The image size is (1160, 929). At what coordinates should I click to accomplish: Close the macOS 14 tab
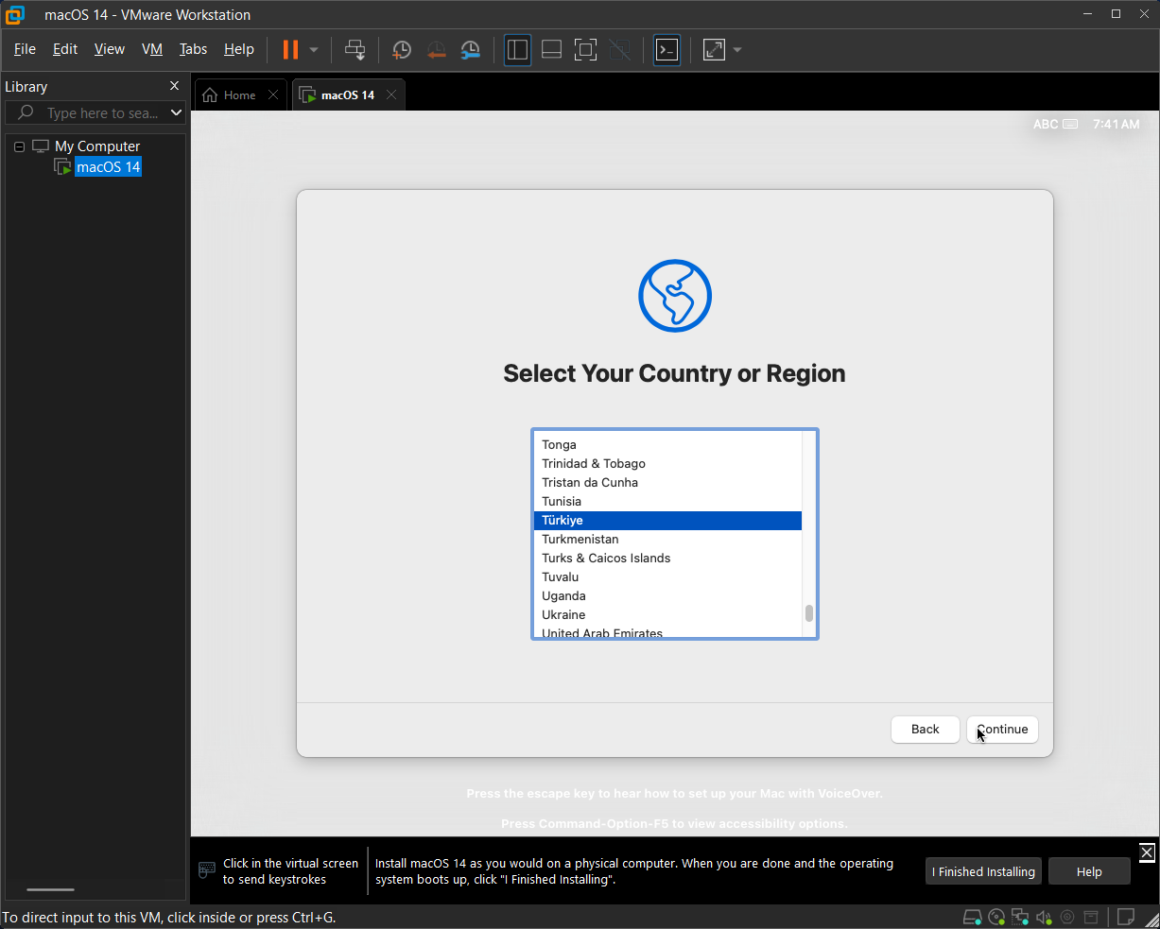(391, 95)
